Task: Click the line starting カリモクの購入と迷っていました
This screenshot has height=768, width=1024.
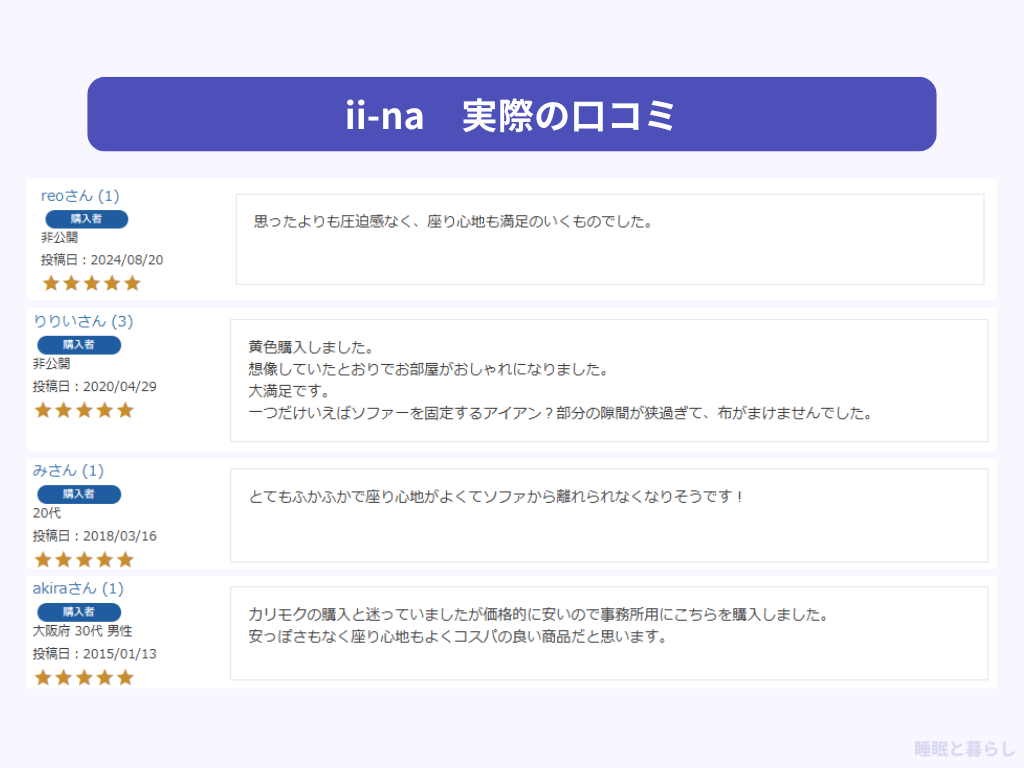Action: [539, 615]
